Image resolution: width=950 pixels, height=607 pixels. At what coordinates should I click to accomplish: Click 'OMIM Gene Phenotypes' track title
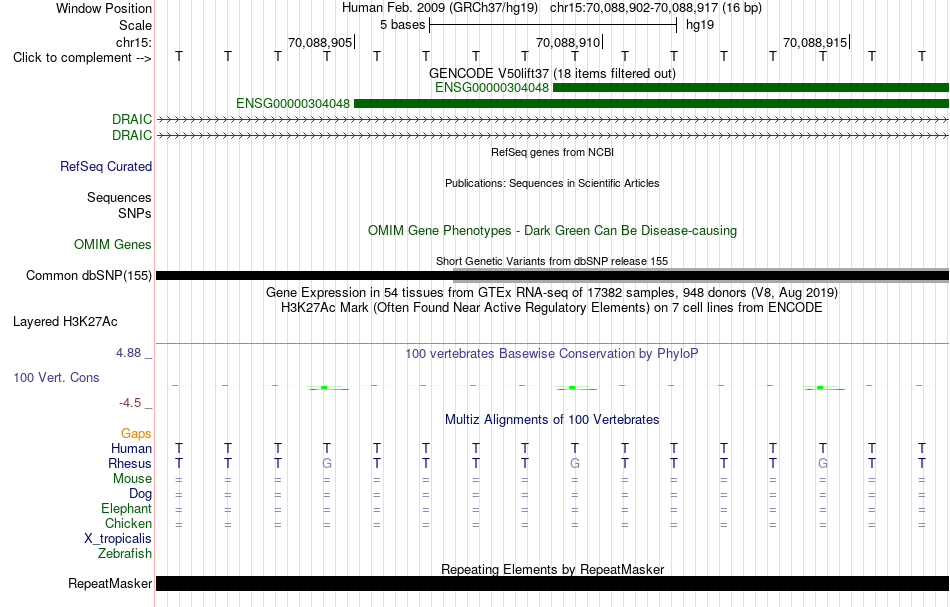point(552,231)
